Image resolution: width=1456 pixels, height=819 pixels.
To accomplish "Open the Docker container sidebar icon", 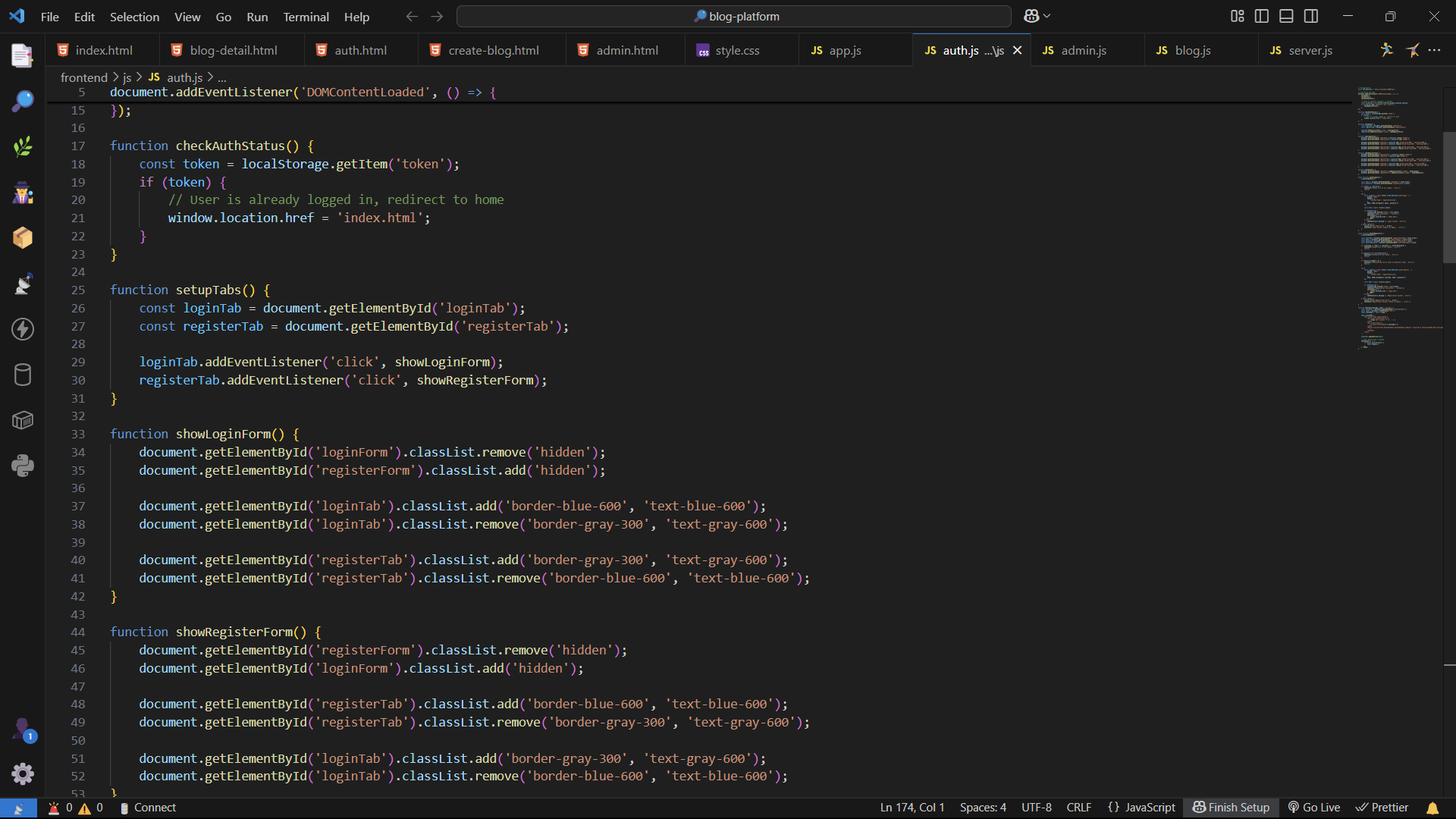I will click(22, 419).
